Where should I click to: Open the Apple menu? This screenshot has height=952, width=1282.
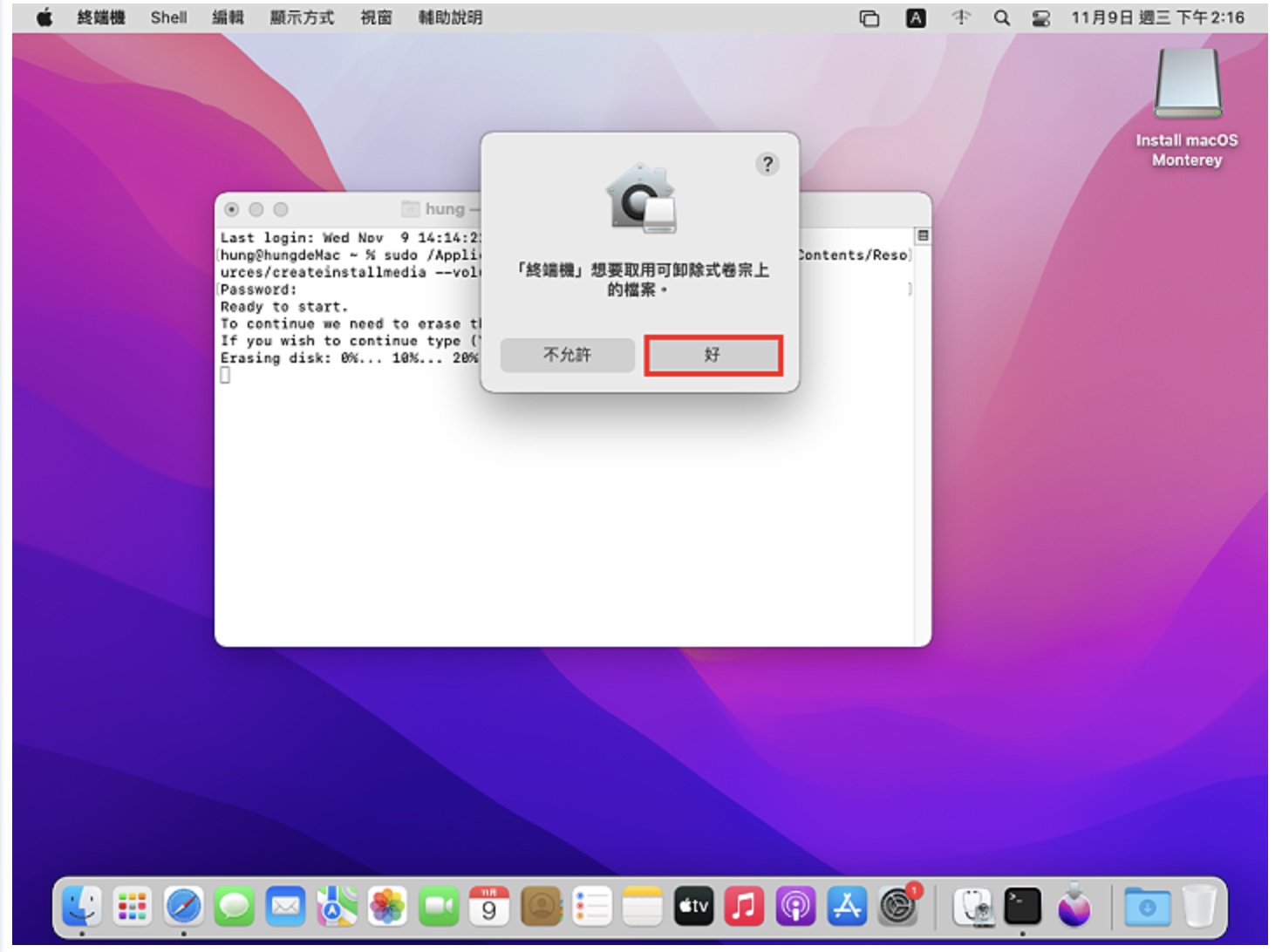point(44,17)
